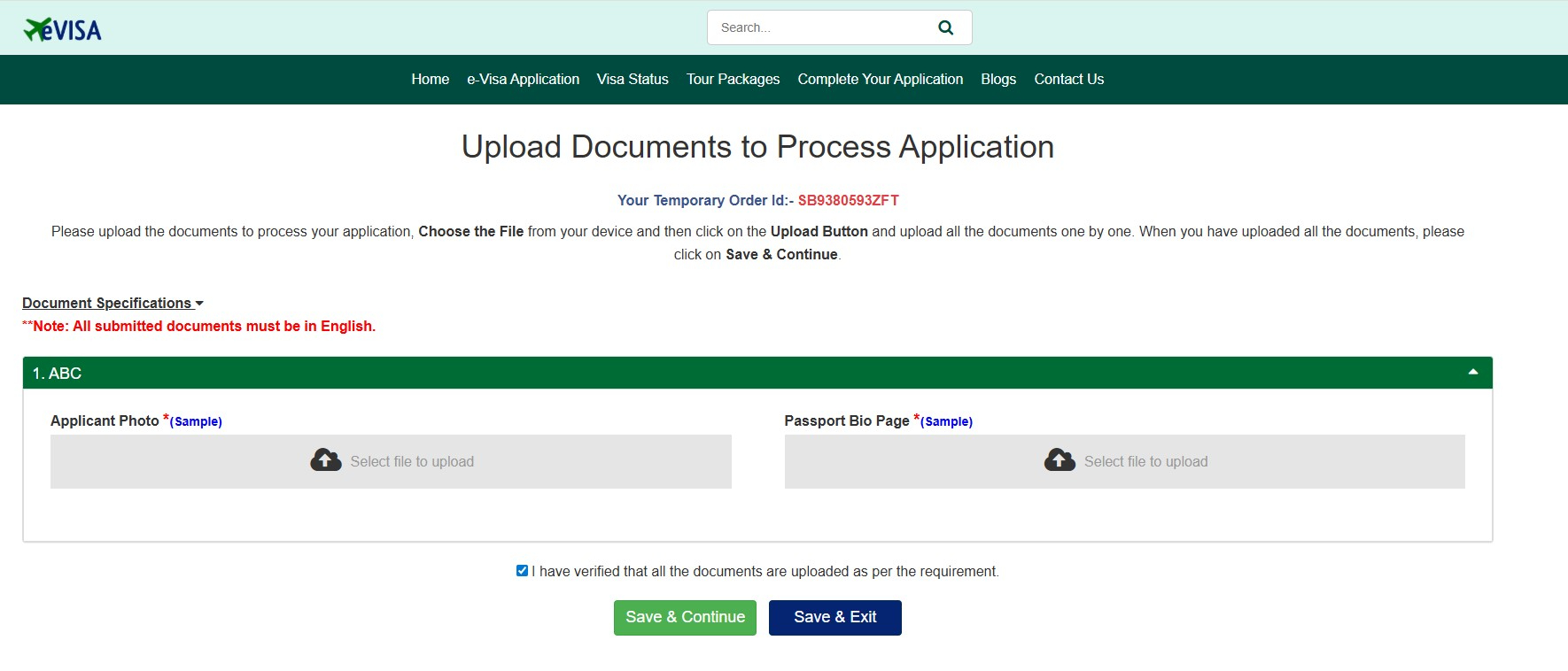Select the Applicant Photo upload area
1568x671 pixels.
click(391, 461)
